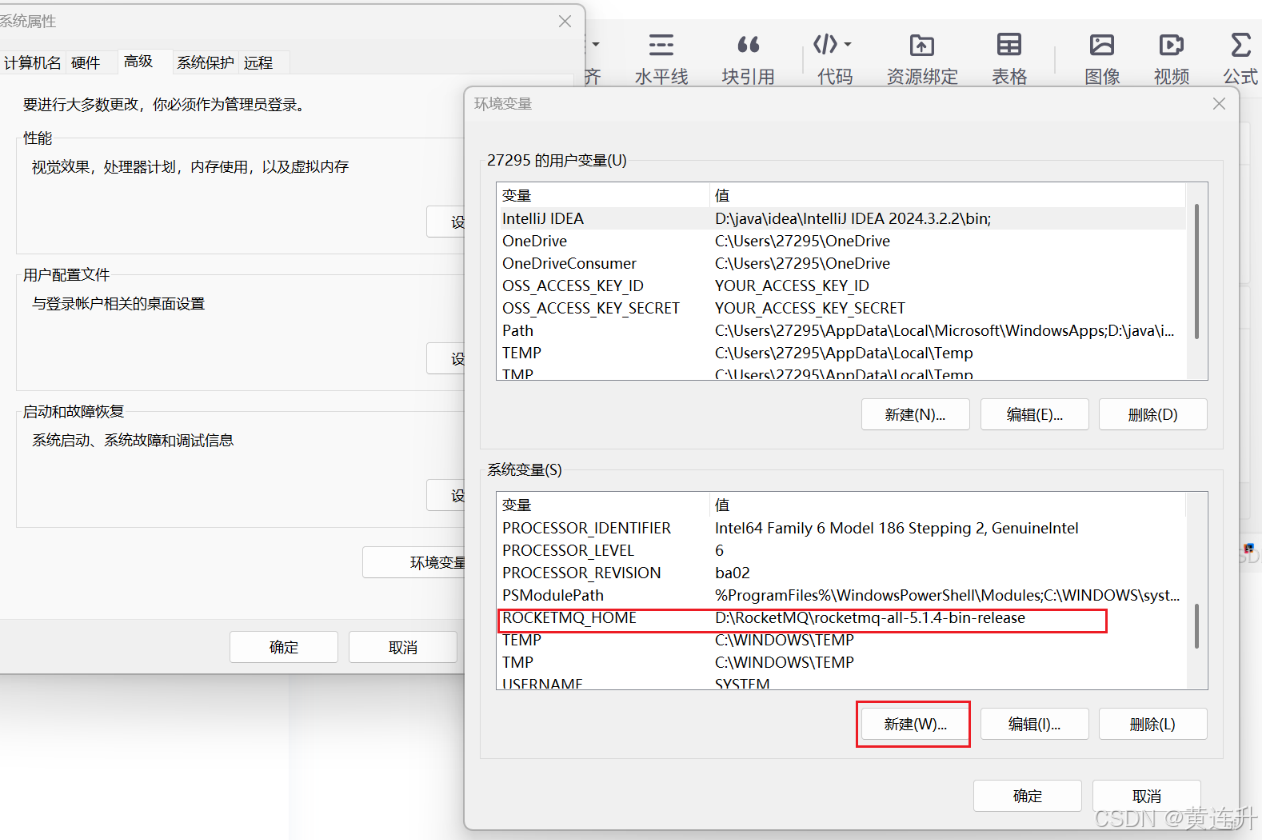Select the IntelliJ IDEA user variable row
The width and height of the screenshot is (1262, 840).
tap(842, 218)
